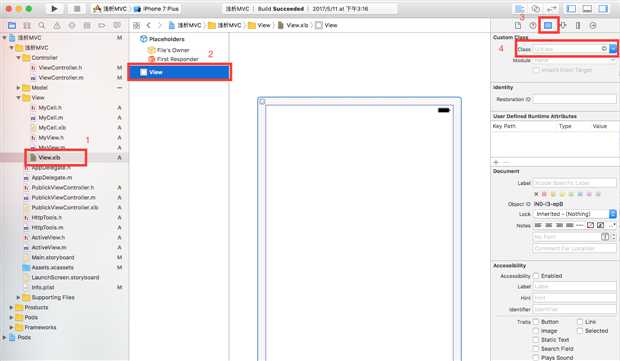Check the Plays Sound trait checkbox

pyautogui.click(x=536, y=357)
